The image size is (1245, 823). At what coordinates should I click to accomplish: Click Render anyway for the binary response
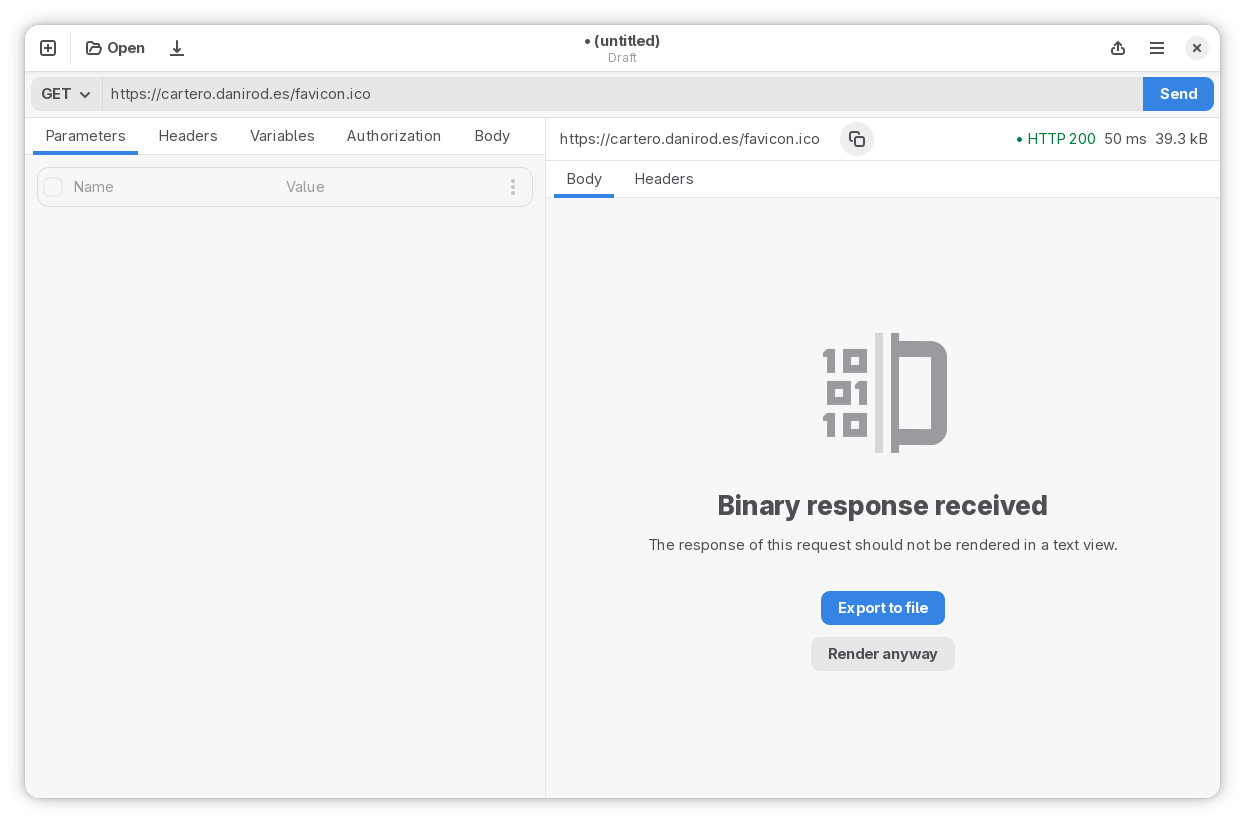point(882,653)
